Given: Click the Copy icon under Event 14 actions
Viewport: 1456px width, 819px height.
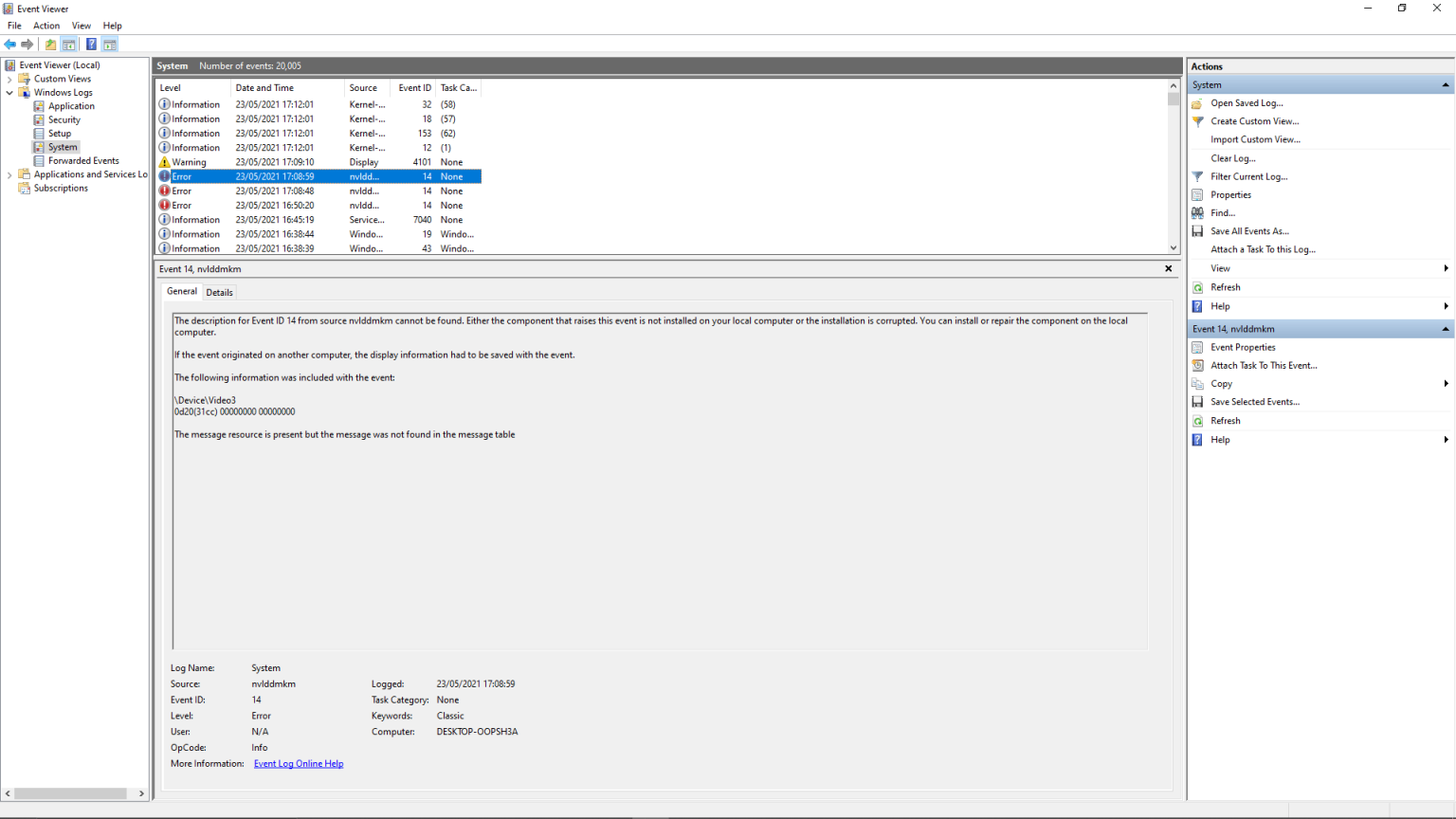Looking at the screenshot, I should click(x=1197, y=383).
